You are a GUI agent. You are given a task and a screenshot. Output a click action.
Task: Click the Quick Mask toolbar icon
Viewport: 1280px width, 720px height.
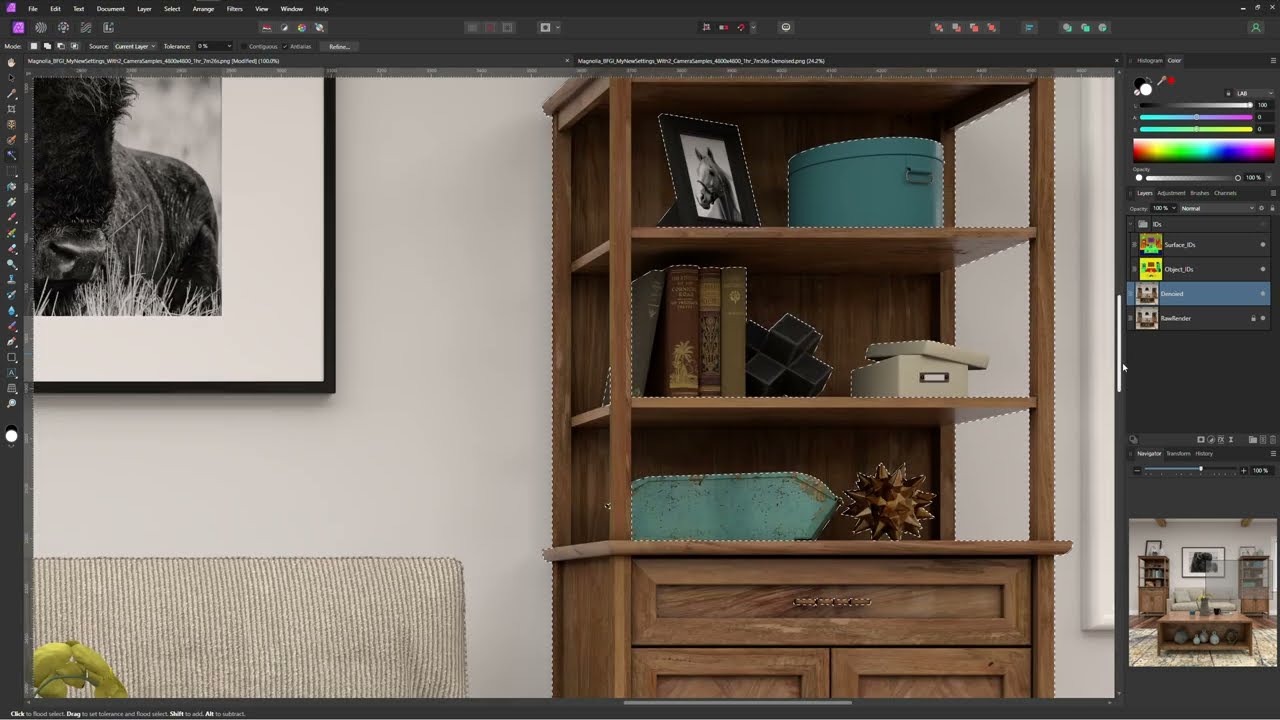coord(545,27)
